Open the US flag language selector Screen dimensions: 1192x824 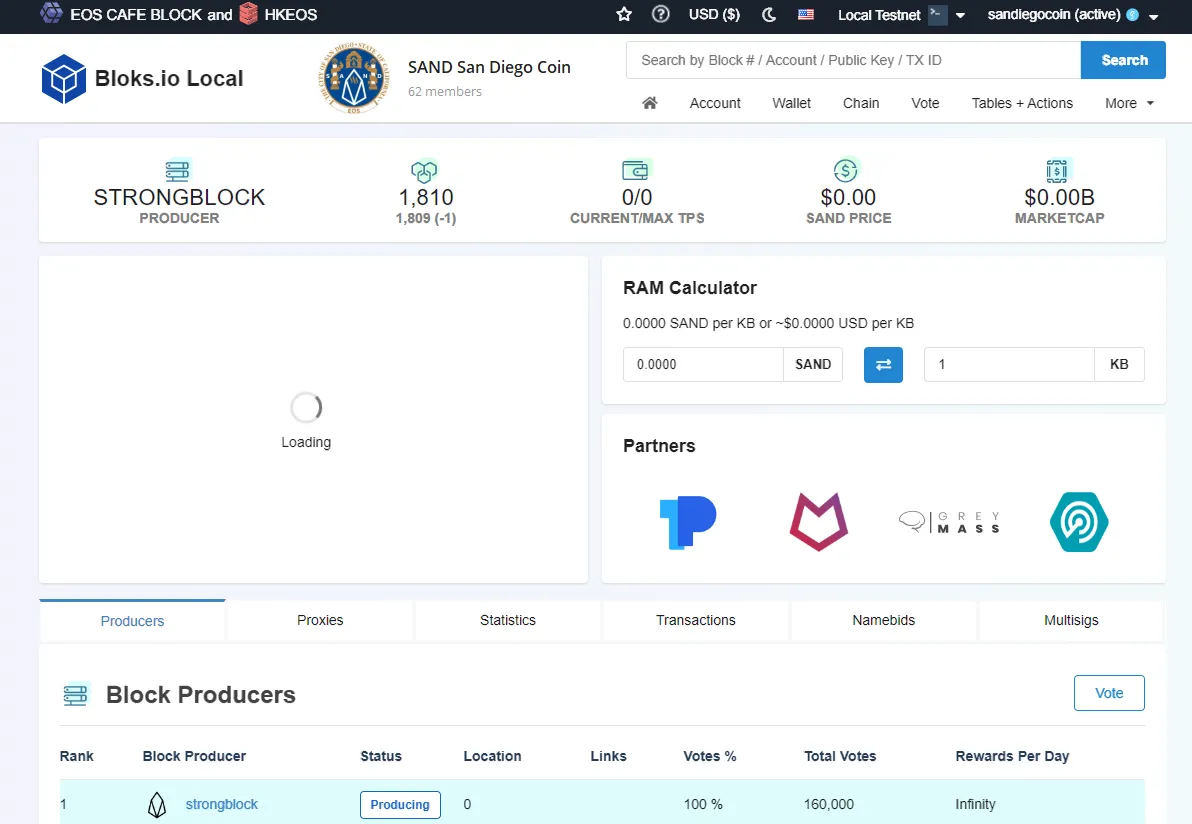coord(806,14)
